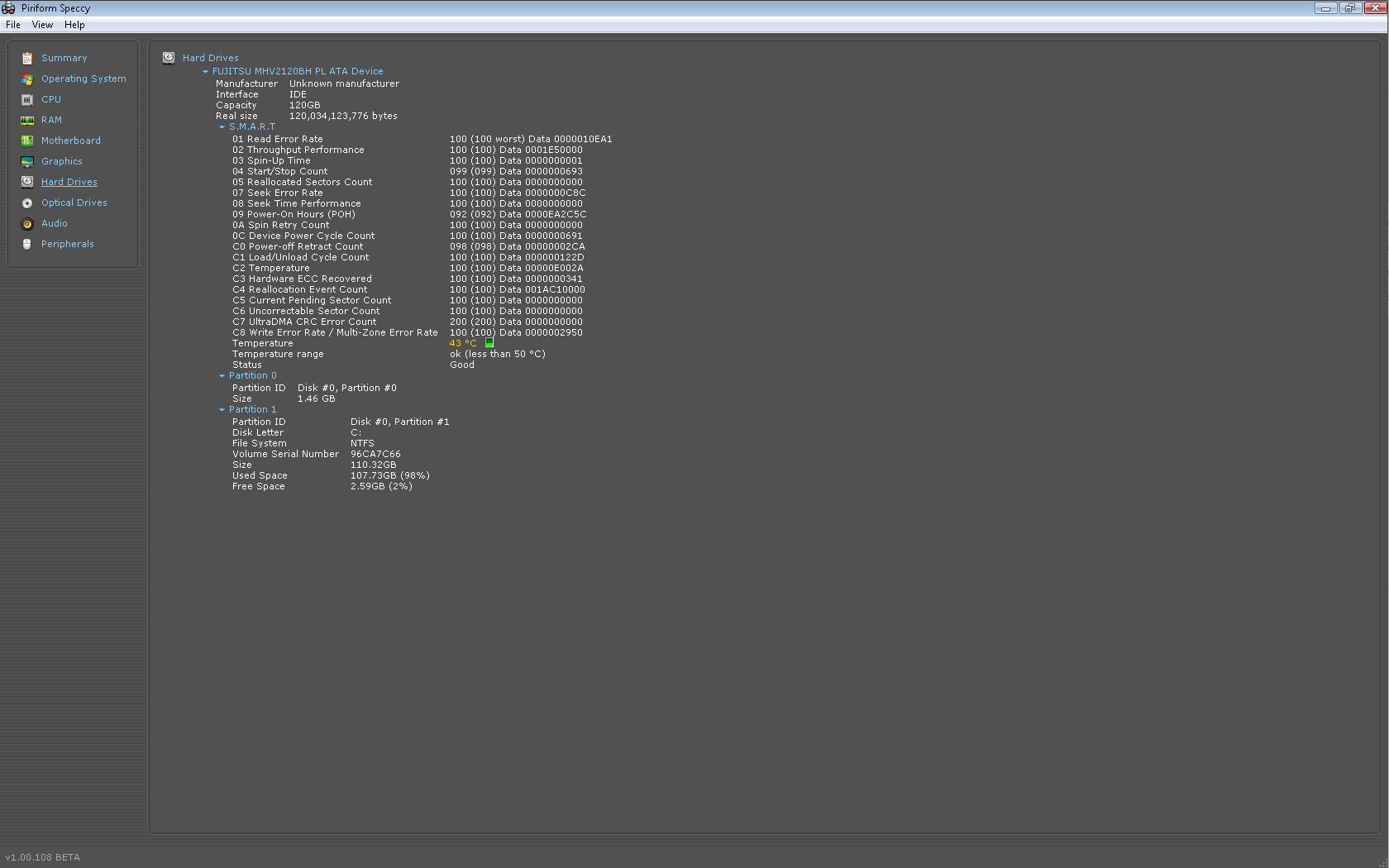The width and height of the screenshot is (1389, 868).
Task: Click the Hard Drives heading text
Action: tap(211, 58)
